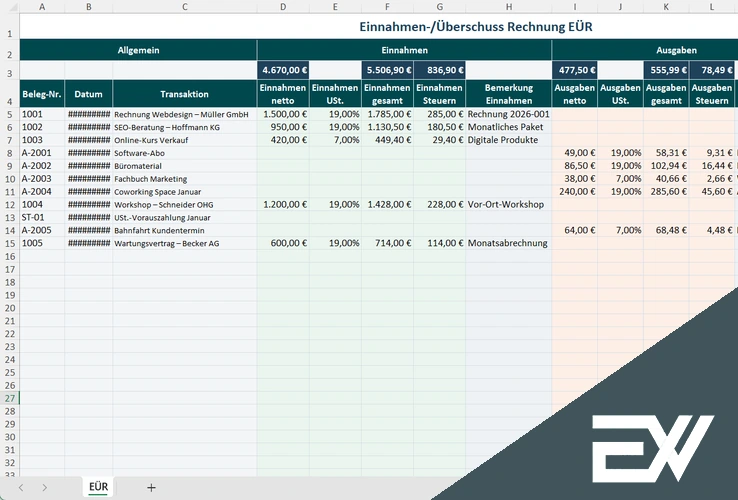Select the 4.670,00 € total cell
Image resolution: width=738 pixels, height=500 pixels.
coord(283,71)
